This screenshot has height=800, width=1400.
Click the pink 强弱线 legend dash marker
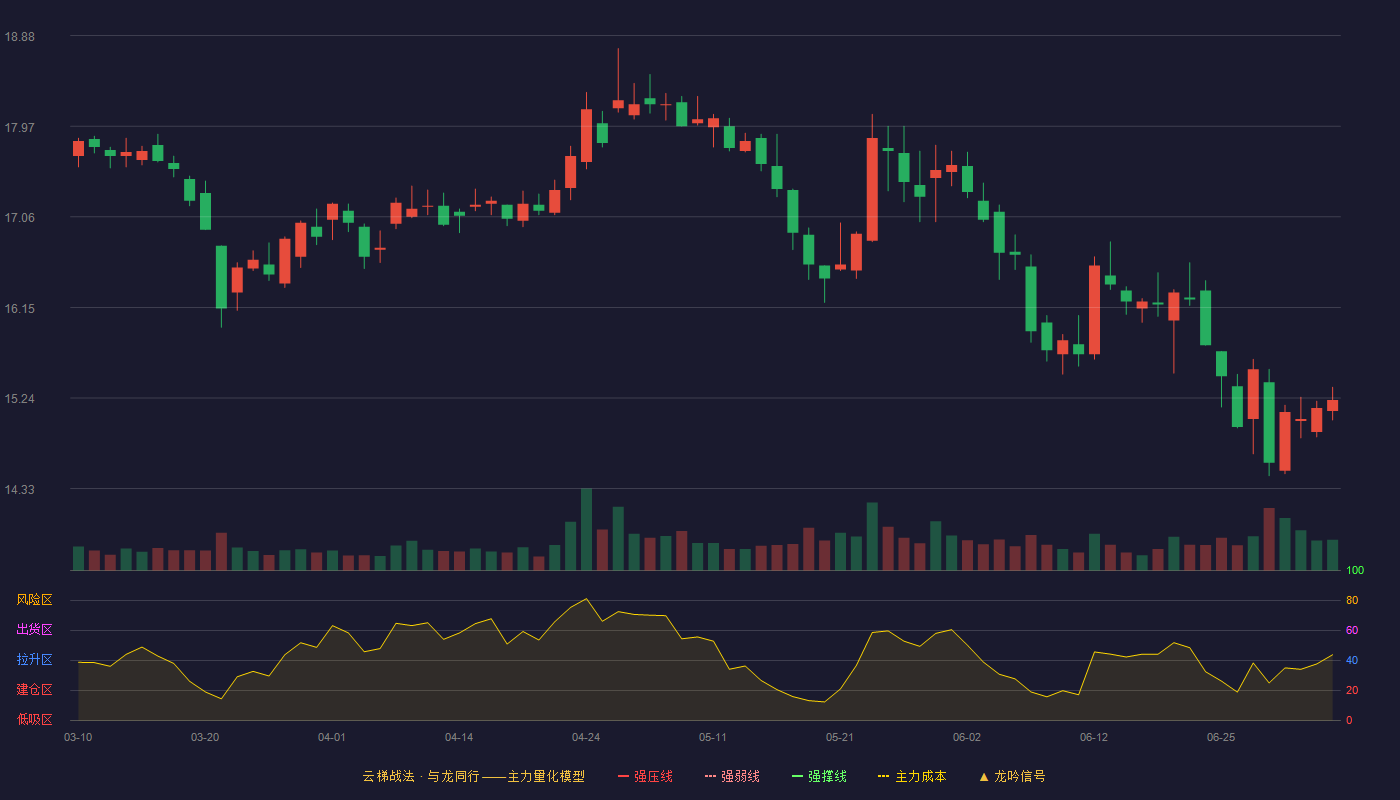point(710,776)
